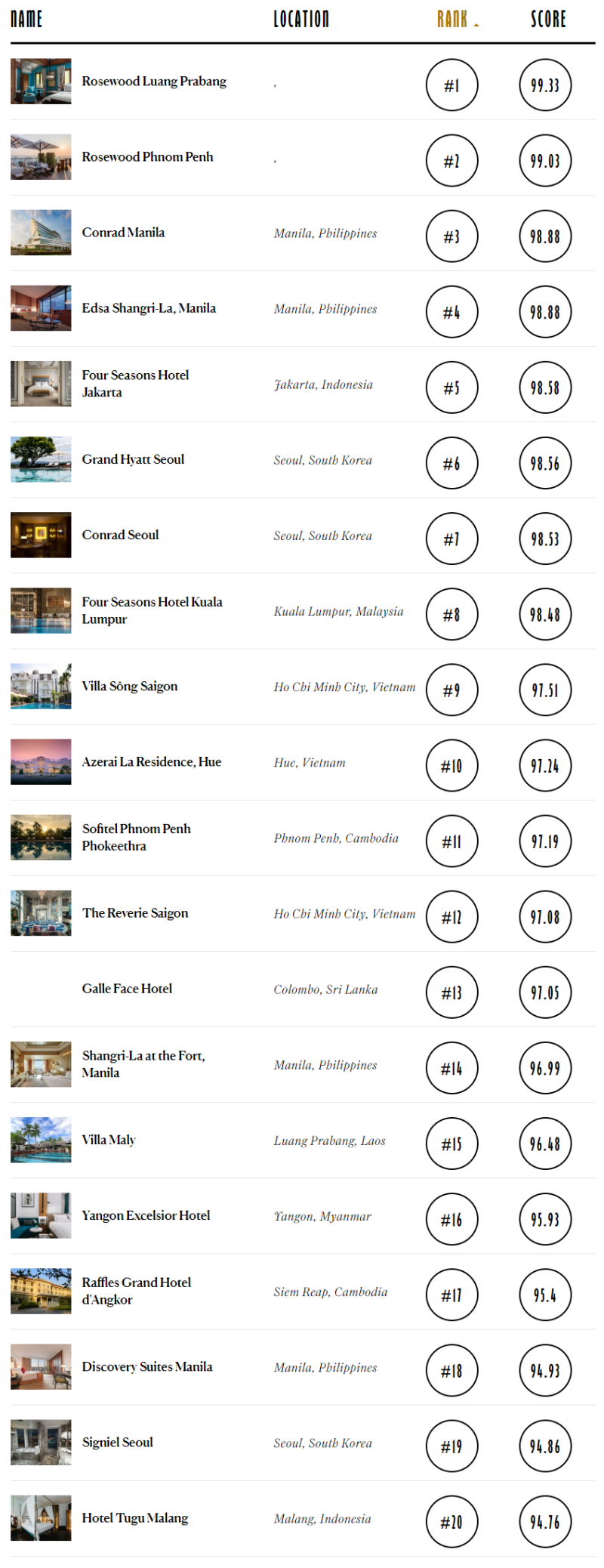Open Rosewood Luang Prabang hotel link
Image resolution: width=604 pixels, height=1568 pixels.
[154, 82]
